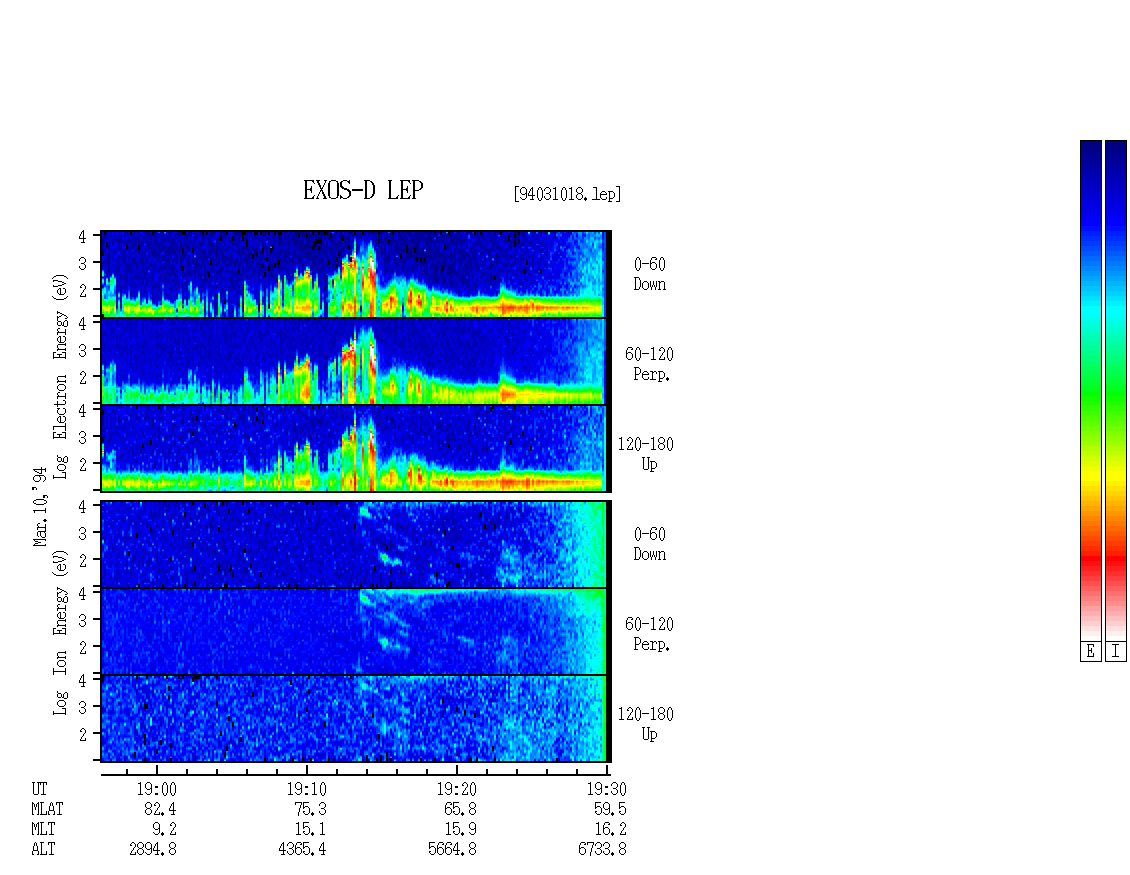
Task: Select the MLAT value 82.4
Action: click(161, 809)
